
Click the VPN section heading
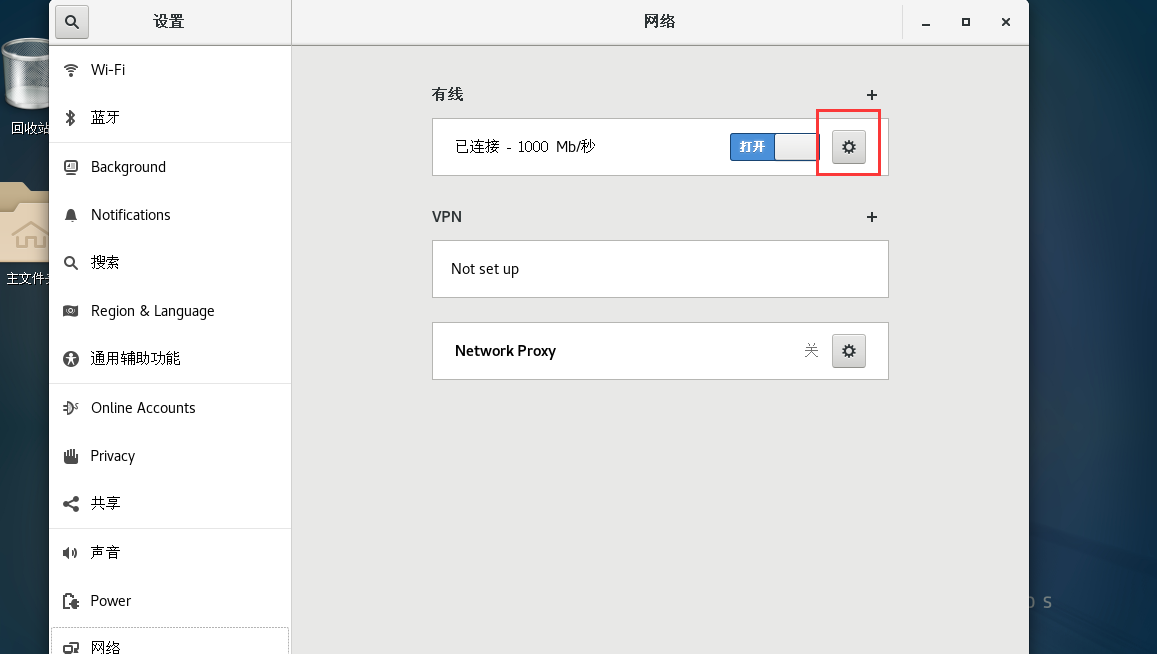point(446,216)
